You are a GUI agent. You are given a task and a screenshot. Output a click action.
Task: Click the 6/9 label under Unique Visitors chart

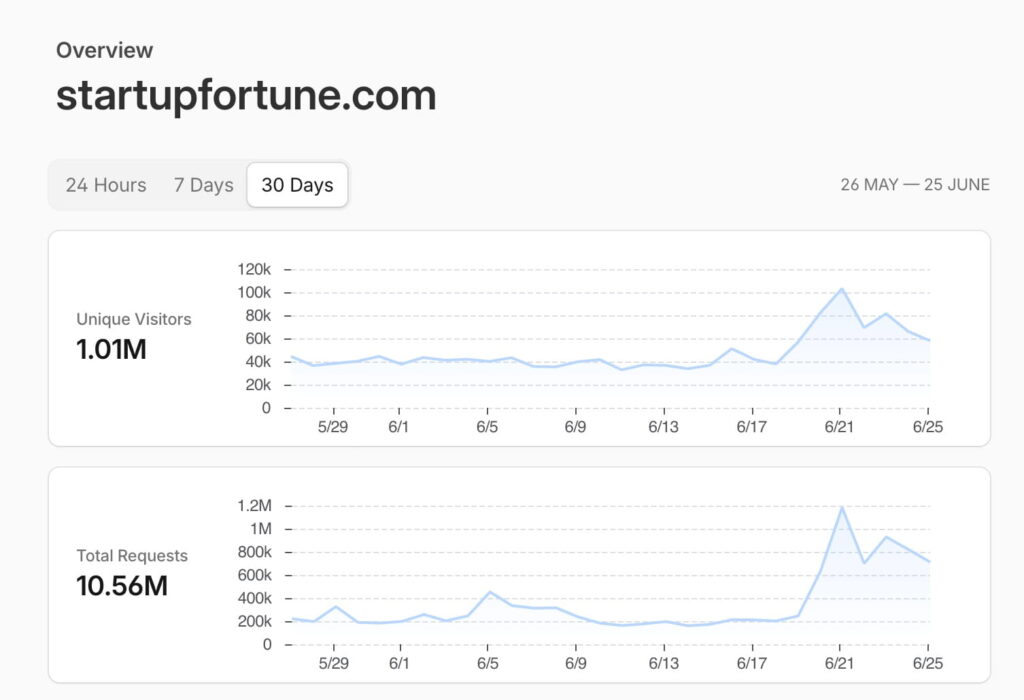pyautogui.click(x=575, y=427)
